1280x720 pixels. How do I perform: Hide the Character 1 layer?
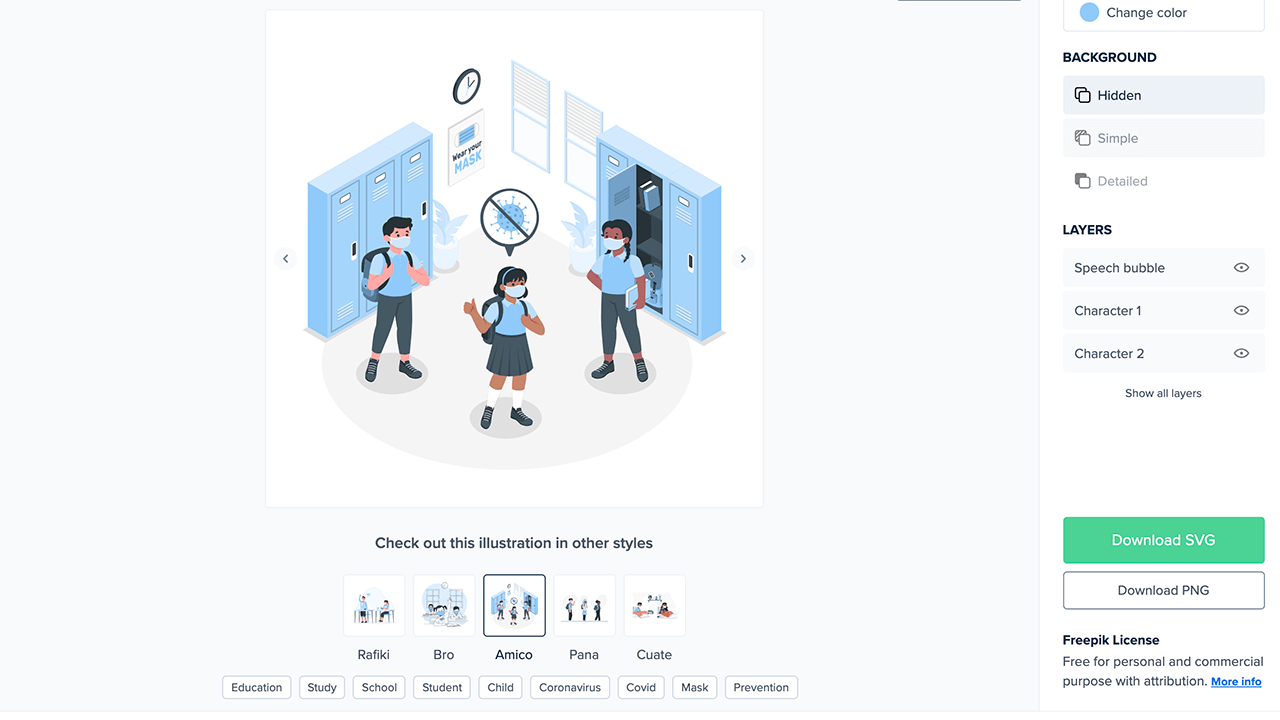click(x=1241, y=311)
